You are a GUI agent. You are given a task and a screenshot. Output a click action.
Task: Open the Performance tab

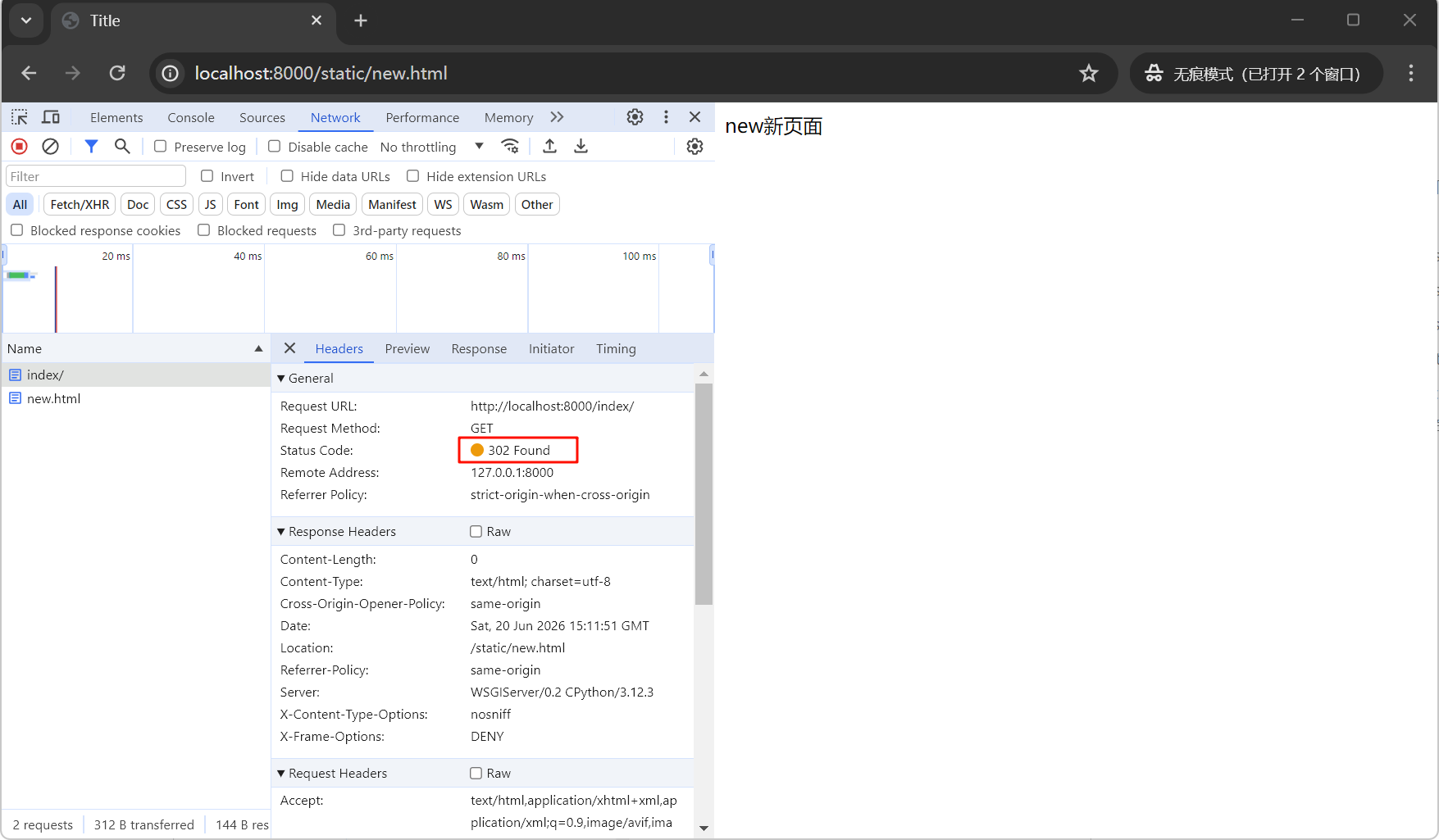(422, 117)
